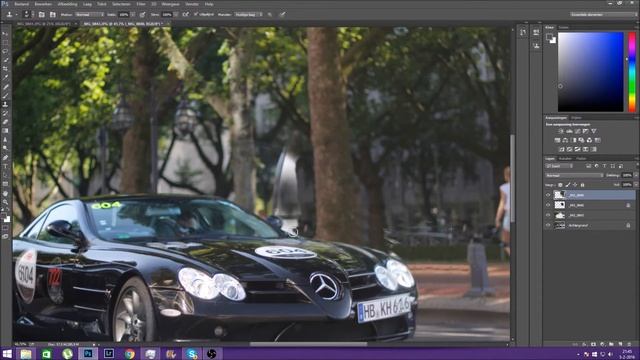Screen dimensions: 640x360
Task: Open the layer Vul slider arrow
Action: (x=636, y=185)
